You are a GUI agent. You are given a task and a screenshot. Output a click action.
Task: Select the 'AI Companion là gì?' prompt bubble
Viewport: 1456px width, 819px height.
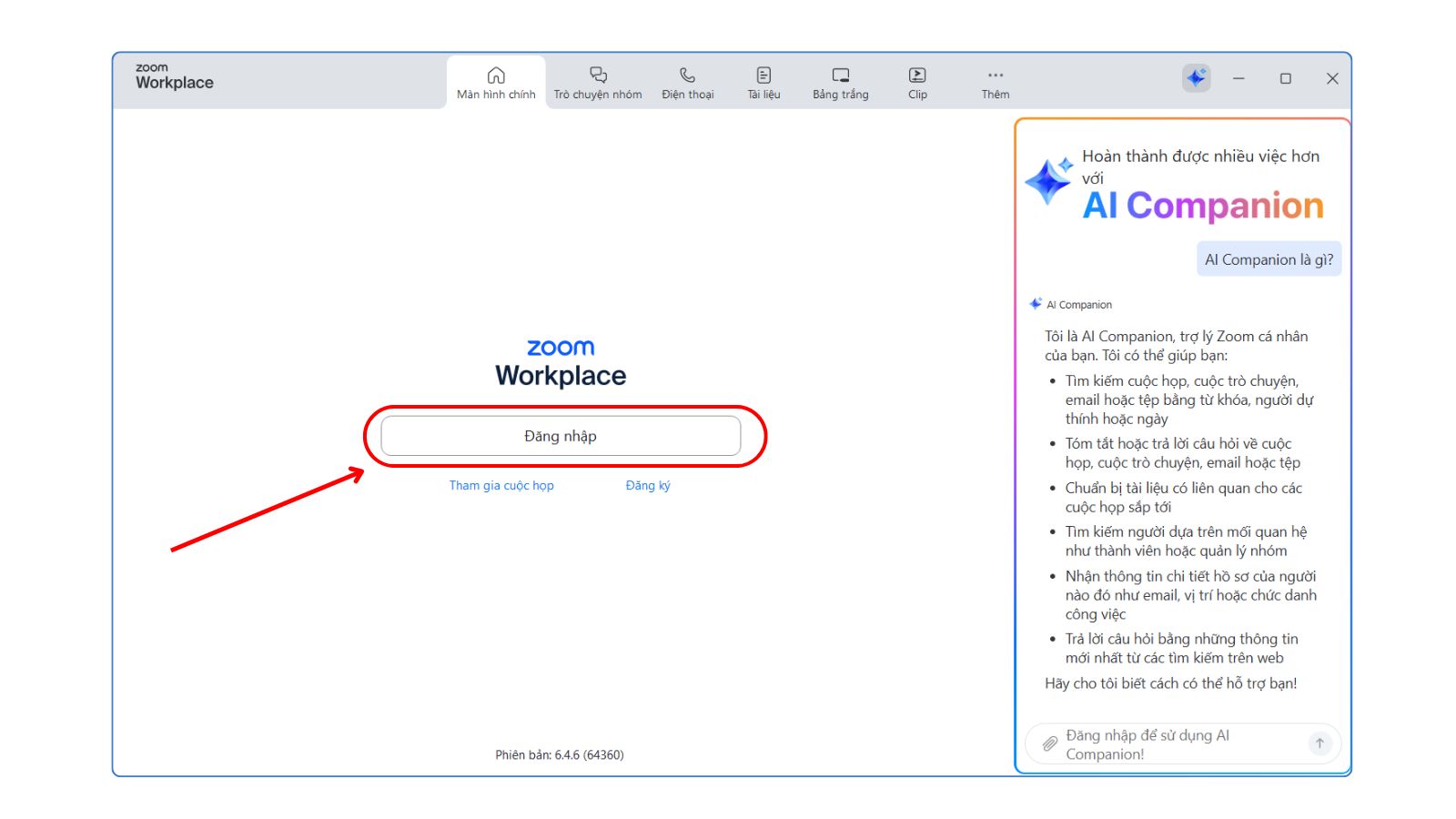tap(1269, 259)
